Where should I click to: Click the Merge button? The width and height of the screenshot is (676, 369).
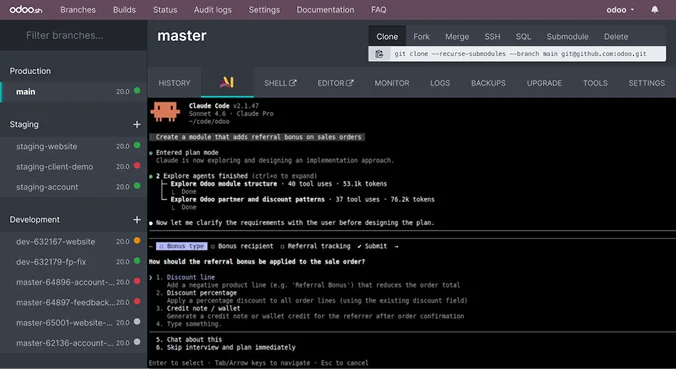click(457, 37)
